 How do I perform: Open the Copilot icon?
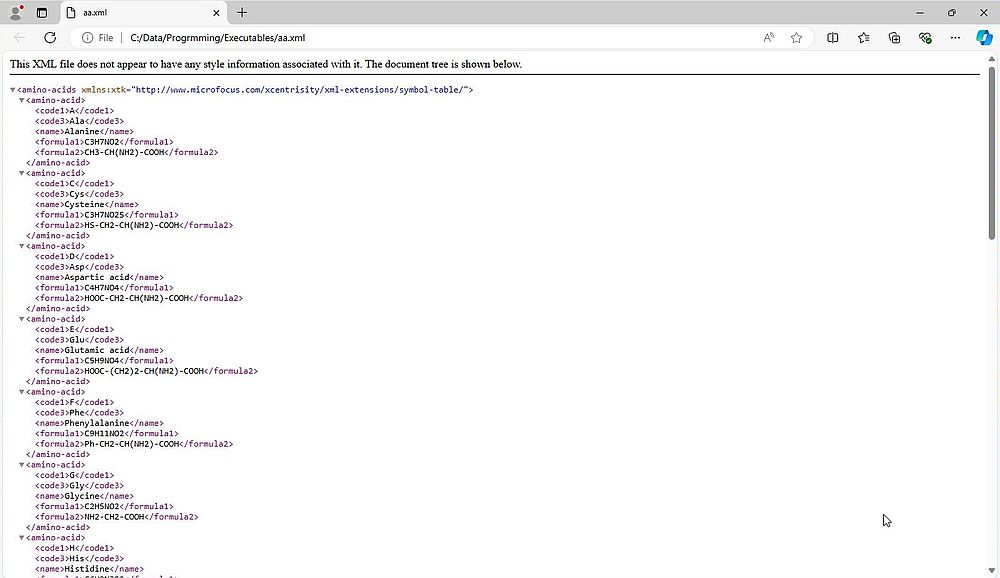[x=984, y=38]
